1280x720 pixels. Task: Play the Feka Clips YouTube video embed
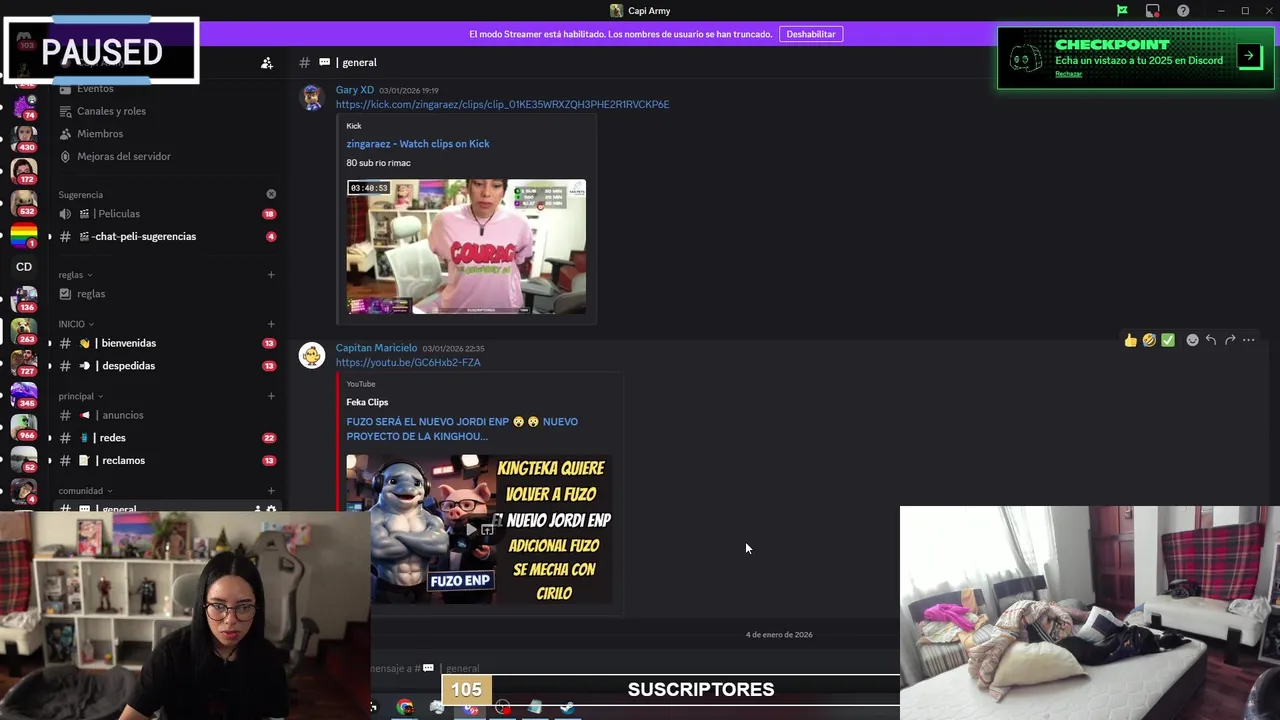472,529
